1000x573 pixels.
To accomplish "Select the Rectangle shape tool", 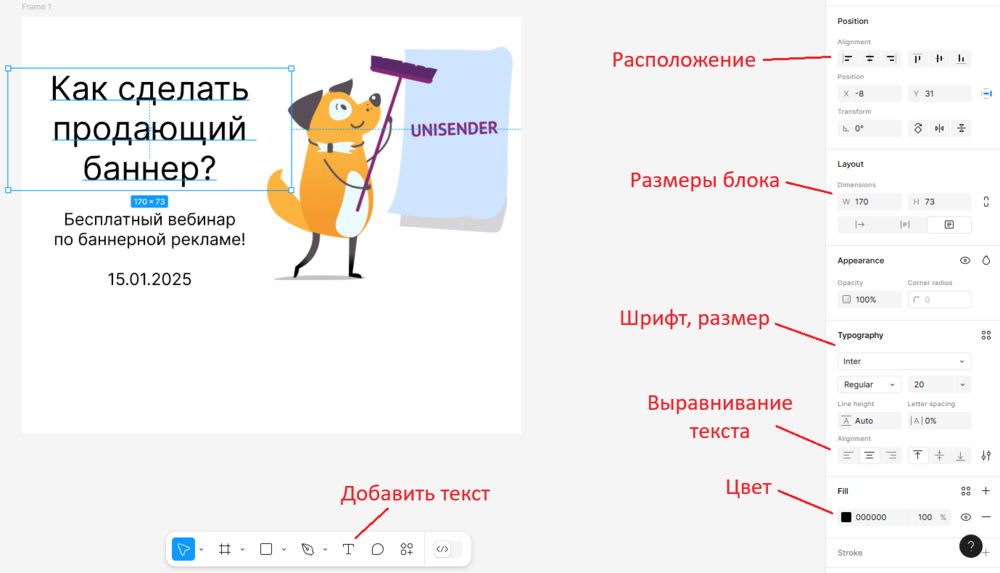I will tap(266, 549).
